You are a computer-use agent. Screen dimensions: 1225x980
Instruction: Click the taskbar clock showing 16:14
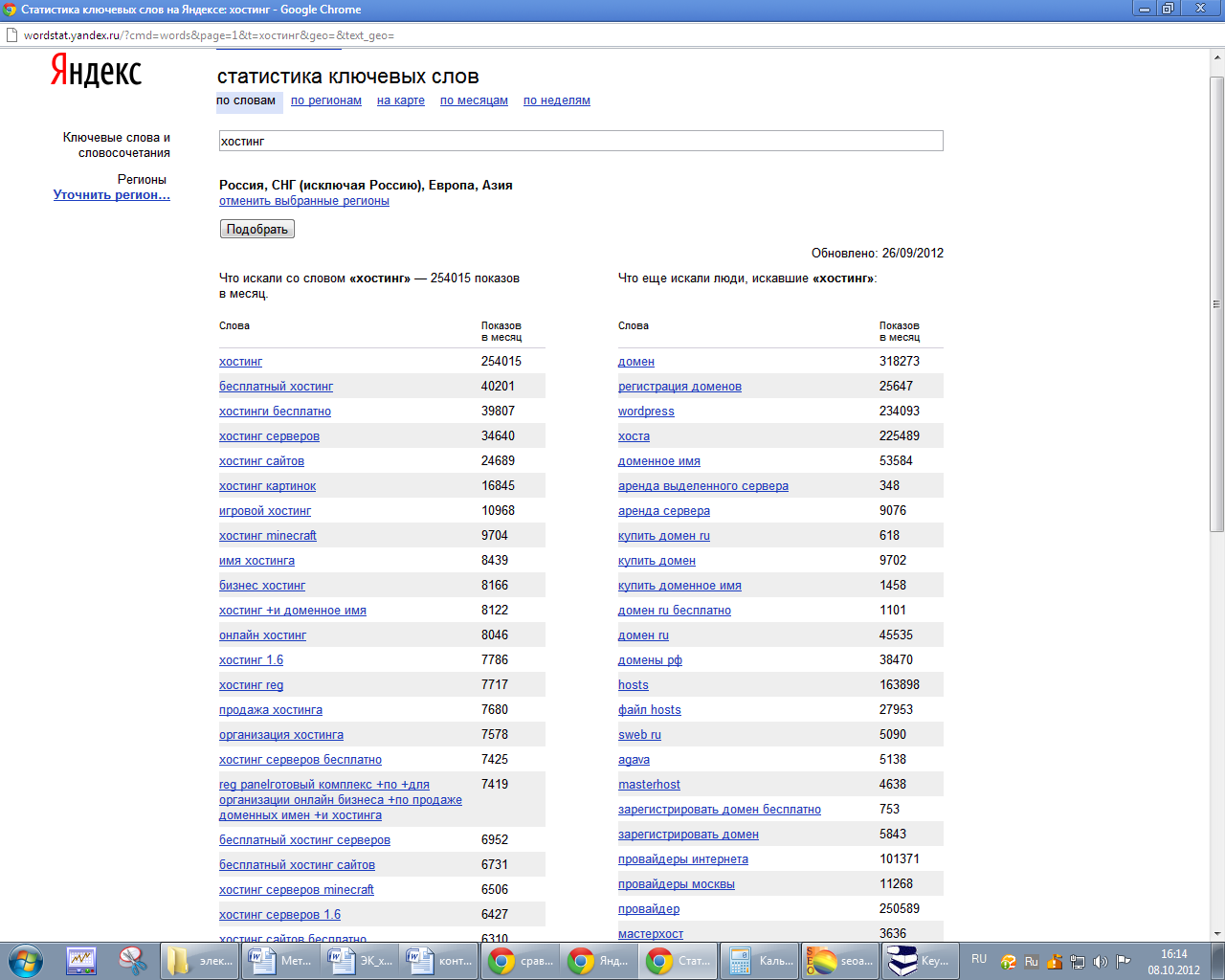pyautogui.click(x=1174, y=962)
